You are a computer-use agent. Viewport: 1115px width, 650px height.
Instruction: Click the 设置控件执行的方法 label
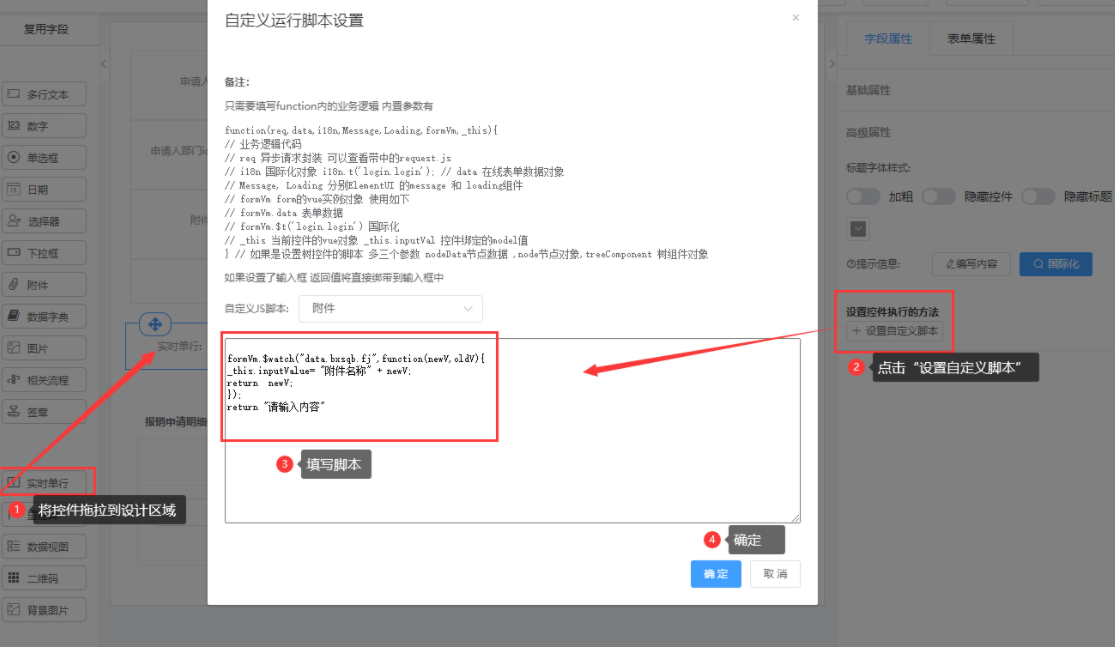(x=892, y=311)
